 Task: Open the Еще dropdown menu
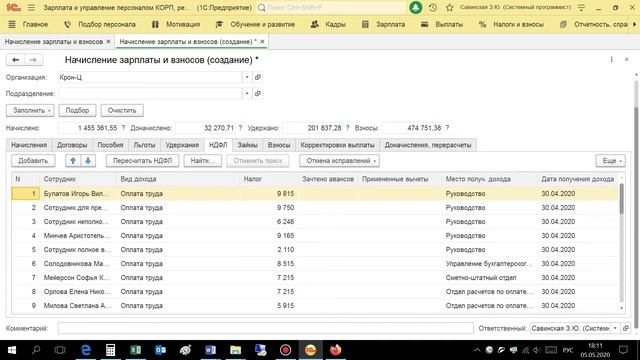[x=611, y=161]
